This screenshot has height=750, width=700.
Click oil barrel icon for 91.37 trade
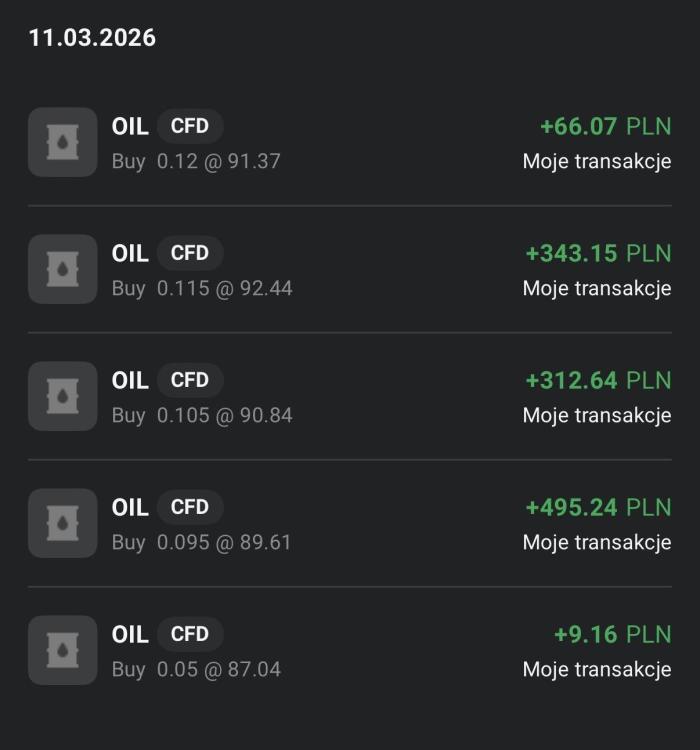(62, 142)
